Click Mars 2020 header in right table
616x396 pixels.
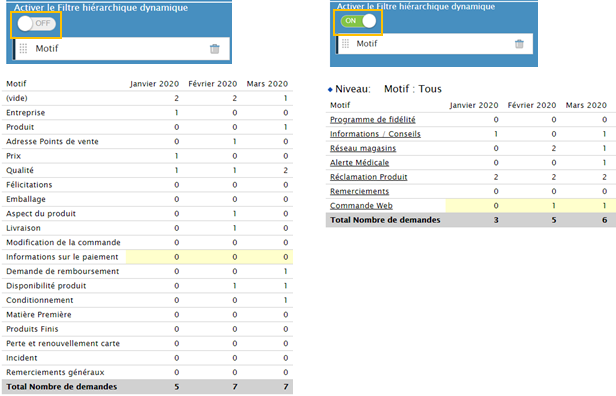[586, 105]
